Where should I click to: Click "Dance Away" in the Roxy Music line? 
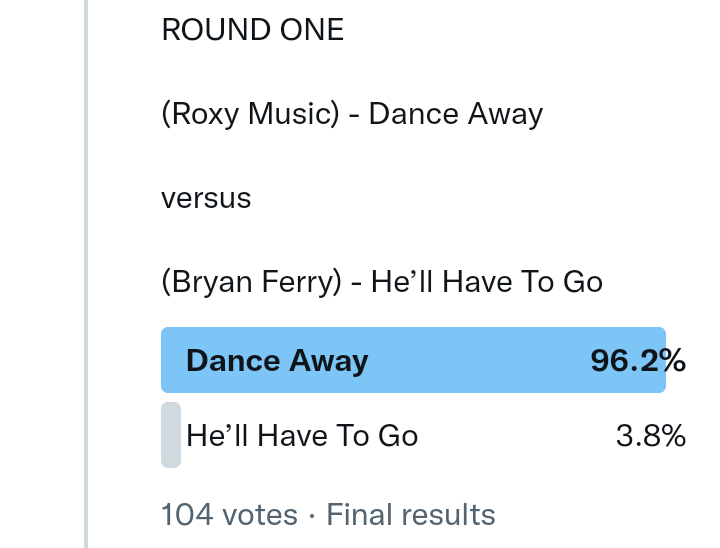click(455, 114)
